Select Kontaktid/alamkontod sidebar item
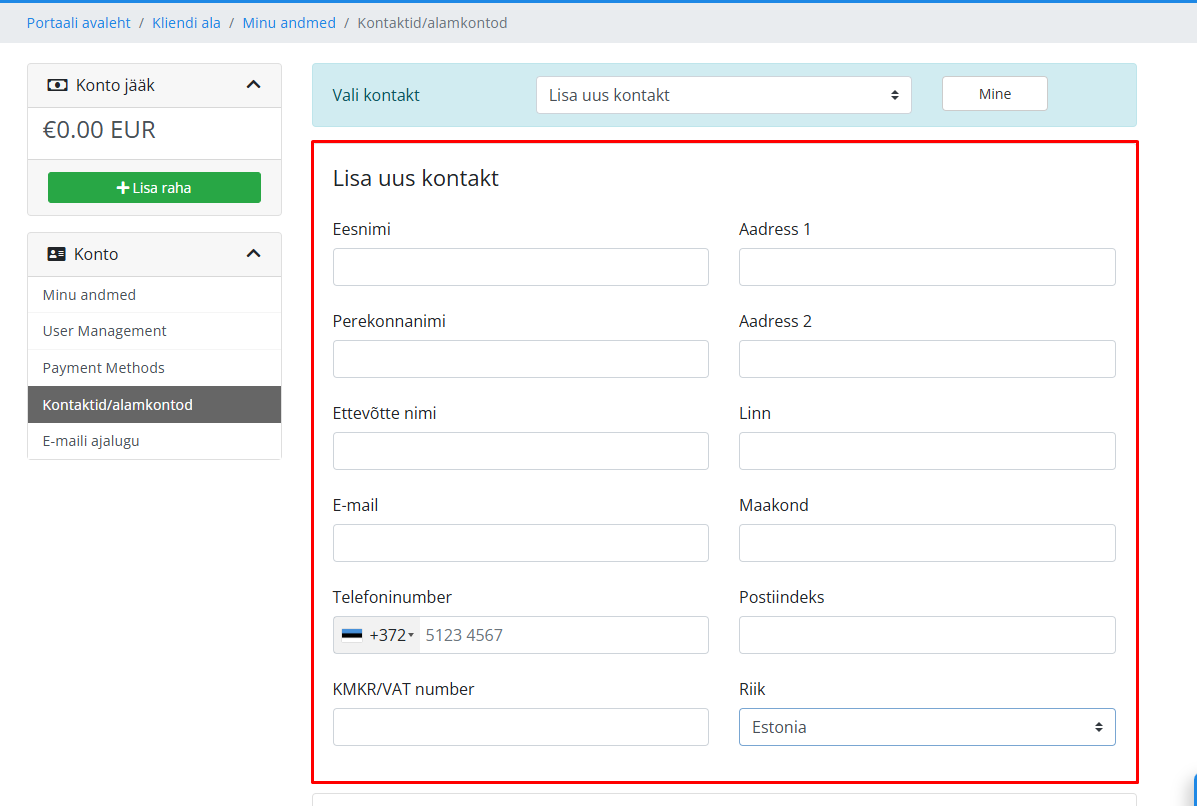 (x=117, y=405)
